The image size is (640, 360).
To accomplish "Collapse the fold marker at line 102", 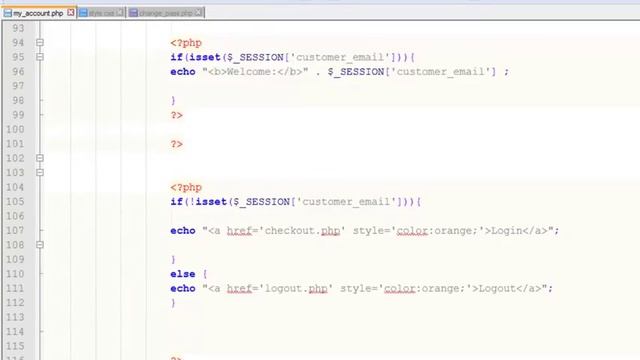I will [40, 158].
